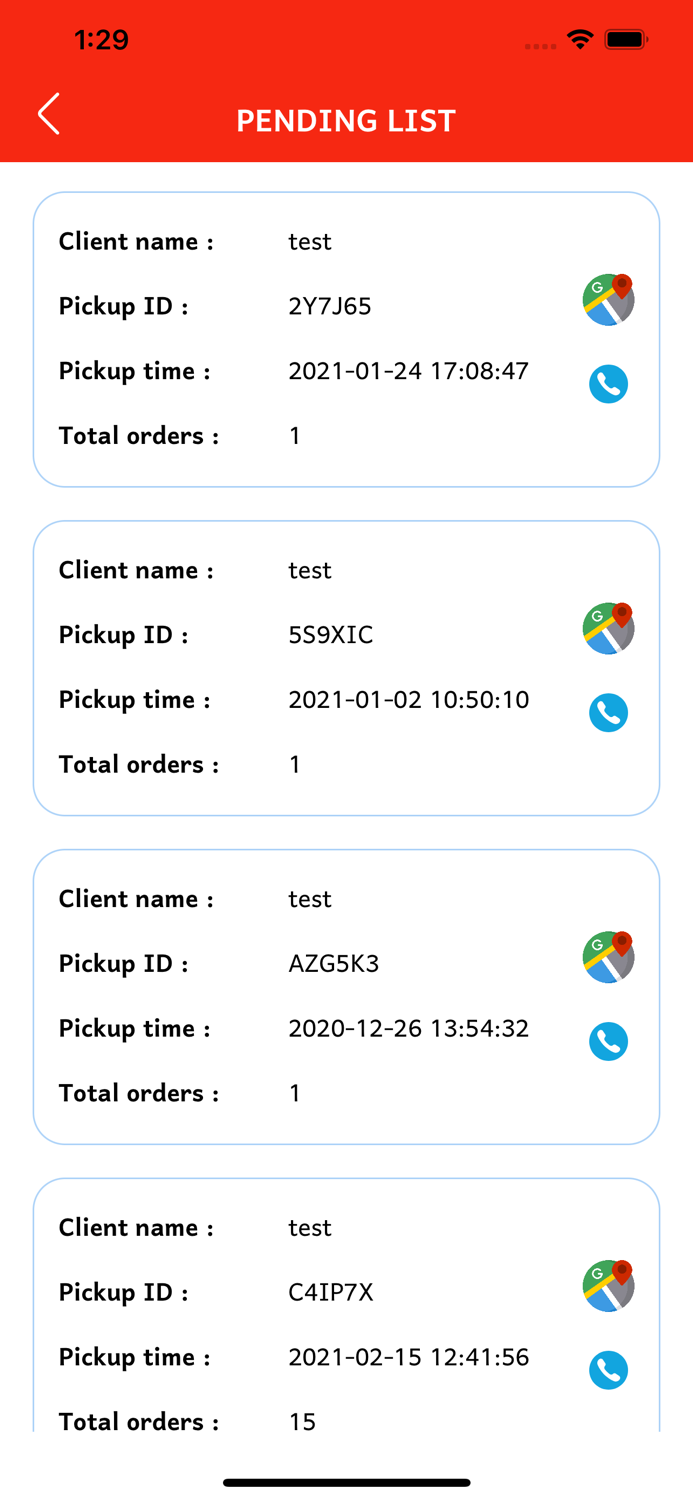The image size is (693, 1500).
Task: Tap pickup time 2021-01-24 17:08:47
Action: tap(408, 371)
